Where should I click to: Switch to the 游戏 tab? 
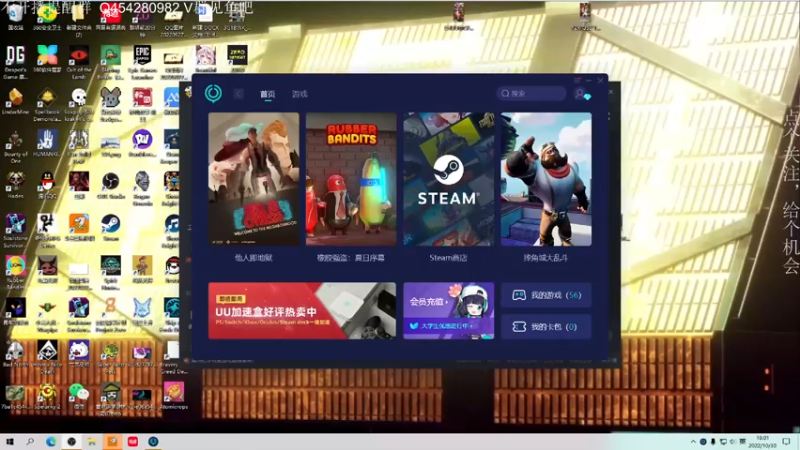click(x=299, y=94)
